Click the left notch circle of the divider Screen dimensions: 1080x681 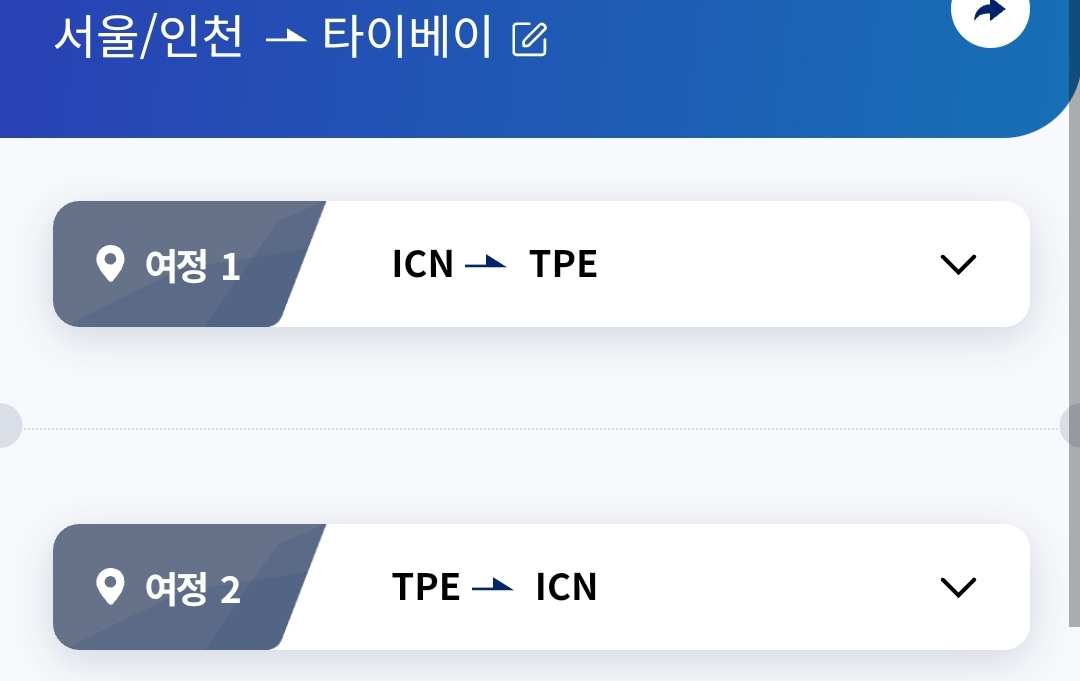pos(6,425)
